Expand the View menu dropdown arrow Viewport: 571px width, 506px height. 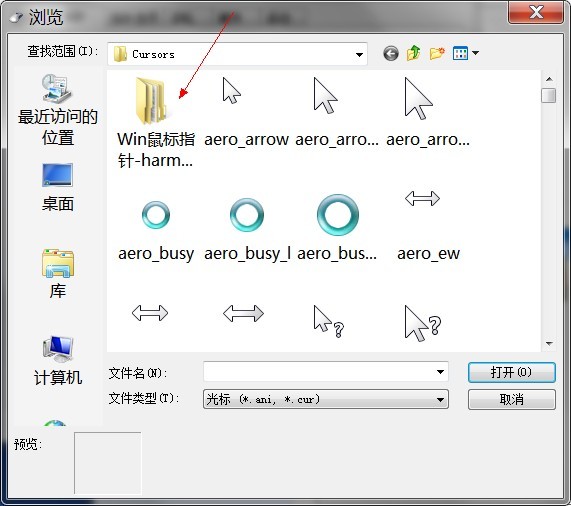pos(475,54)
